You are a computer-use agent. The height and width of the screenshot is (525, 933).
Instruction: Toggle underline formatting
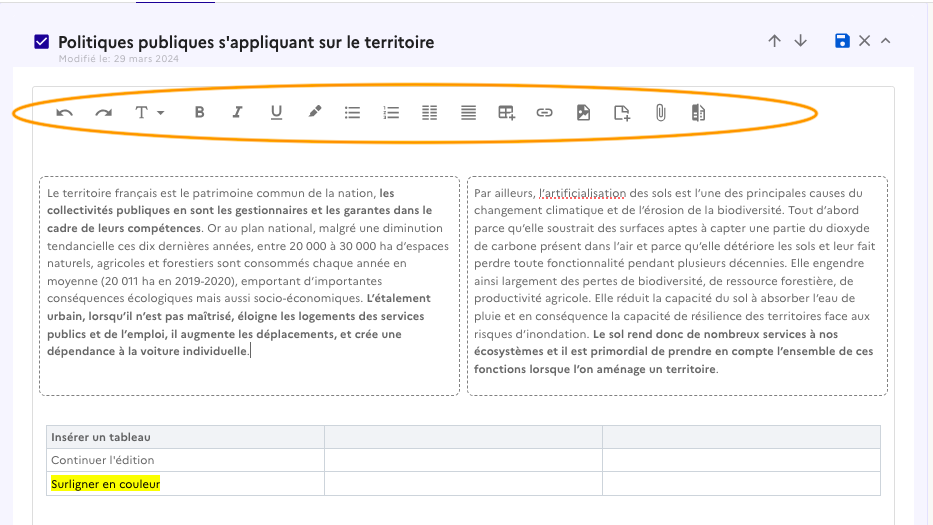(276, 113)
